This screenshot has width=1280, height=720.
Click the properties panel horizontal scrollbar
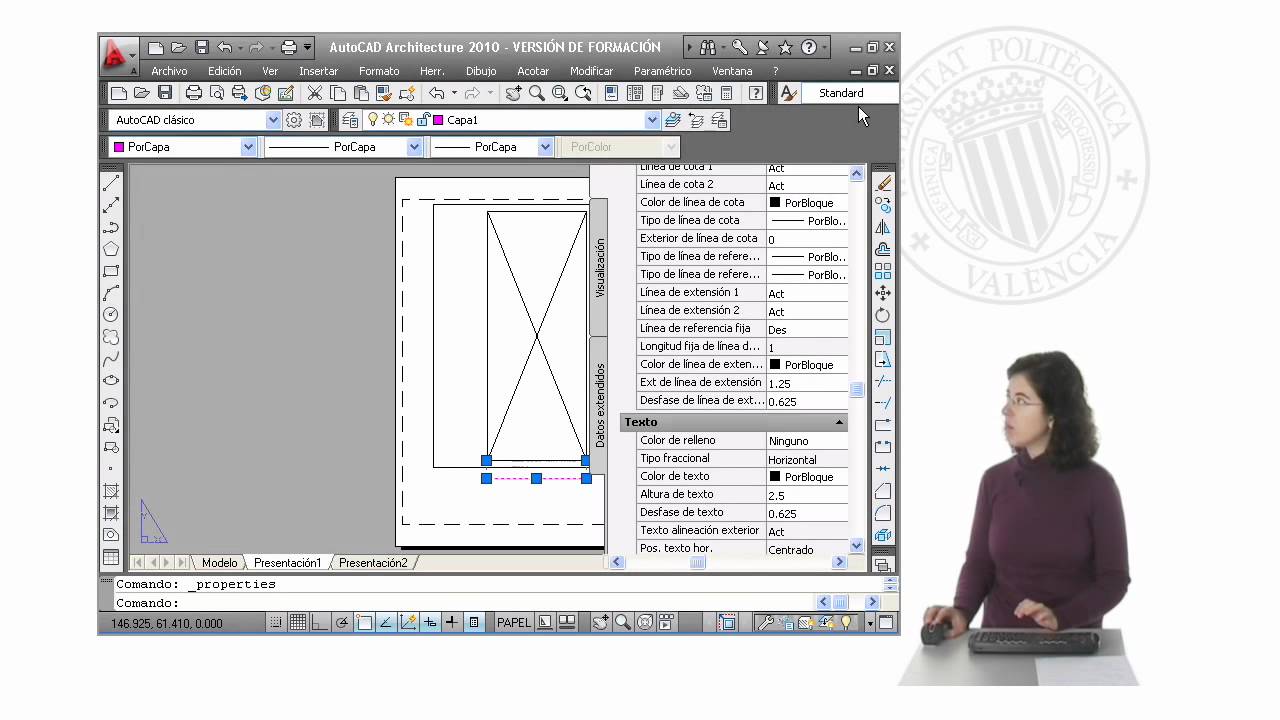pyautogui.click(x=728, y=563)
